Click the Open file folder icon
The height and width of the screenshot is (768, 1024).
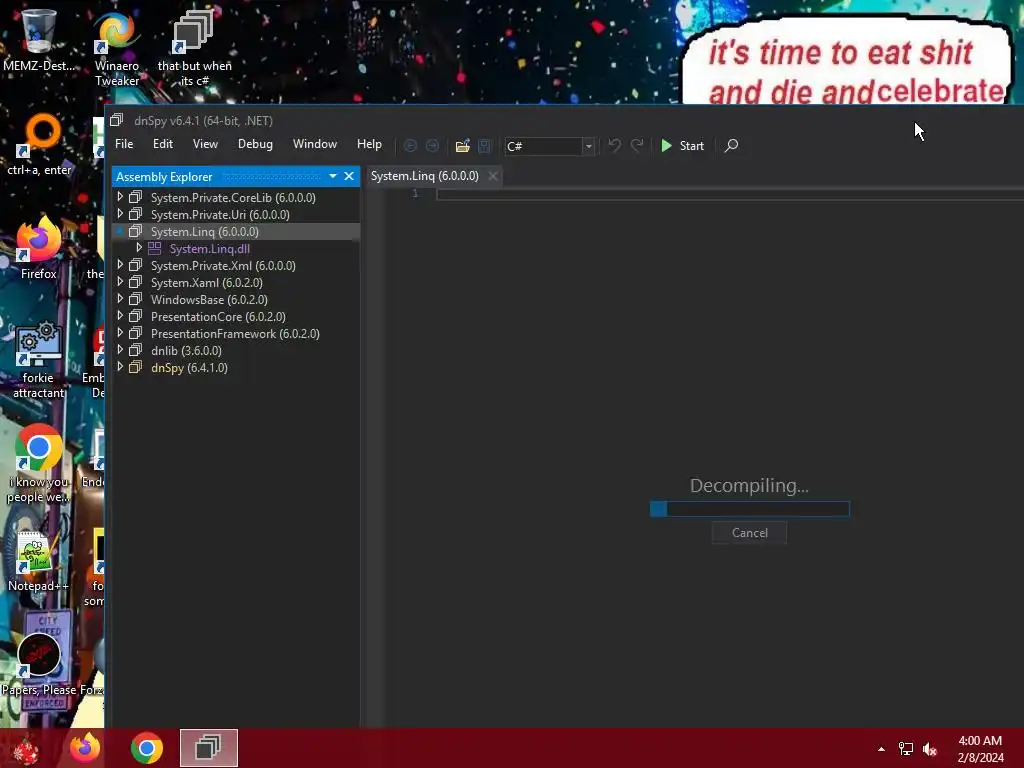pos(462,146)
